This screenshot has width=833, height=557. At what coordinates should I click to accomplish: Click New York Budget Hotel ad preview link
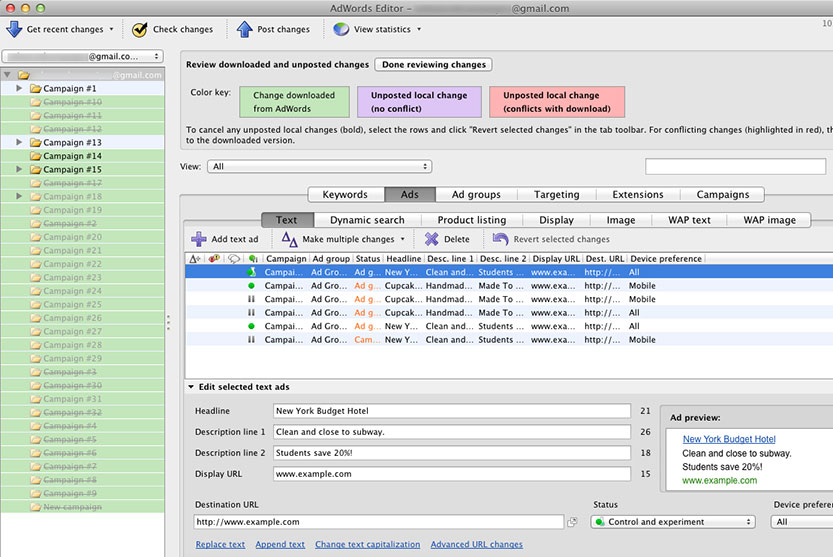tap(729, 439)
